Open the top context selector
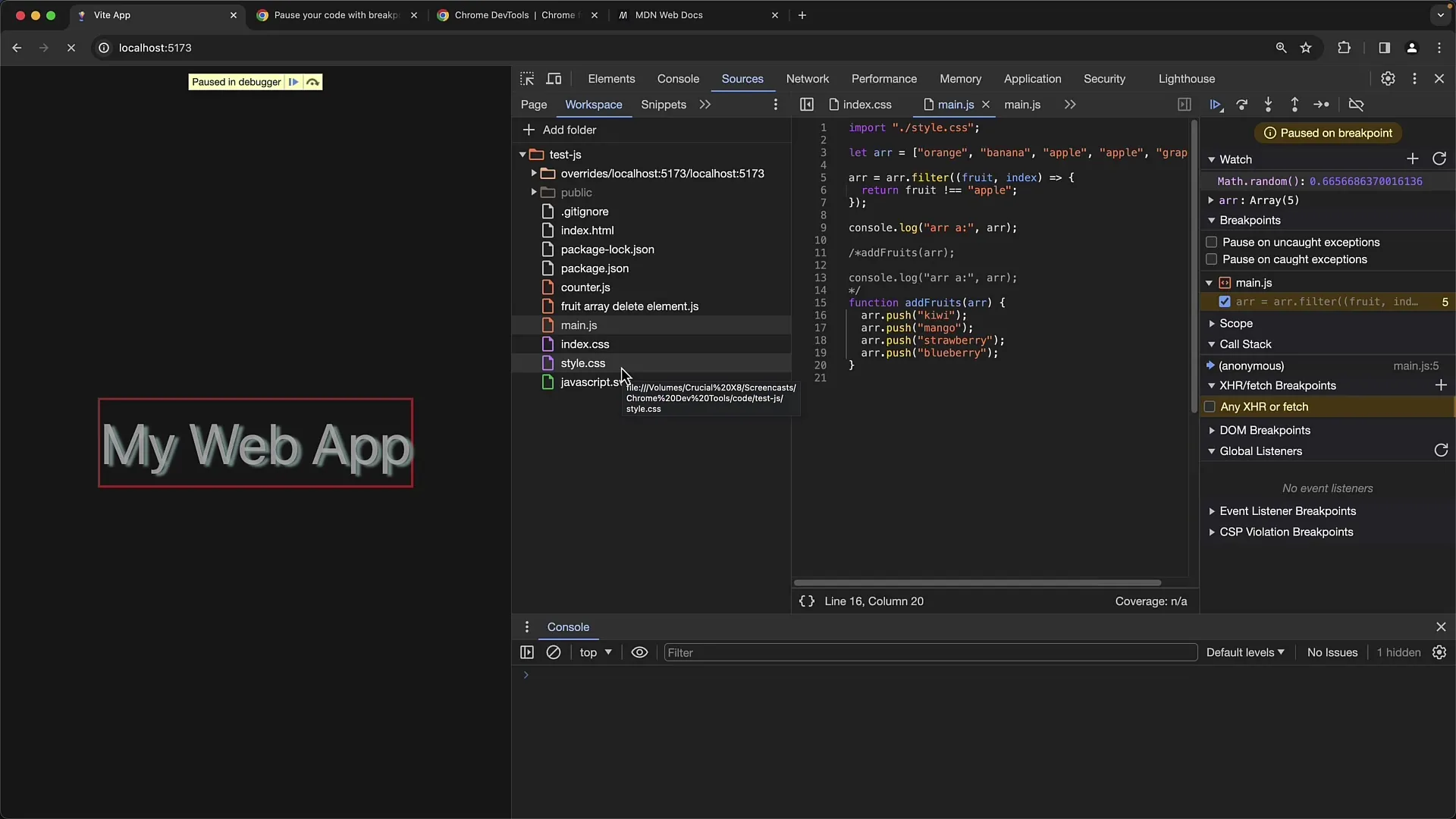 click(x=595, y=653)
